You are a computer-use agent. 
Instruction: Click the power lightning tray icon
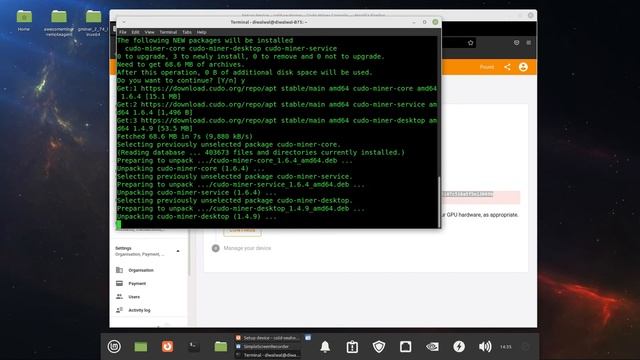tap(459, 347)
